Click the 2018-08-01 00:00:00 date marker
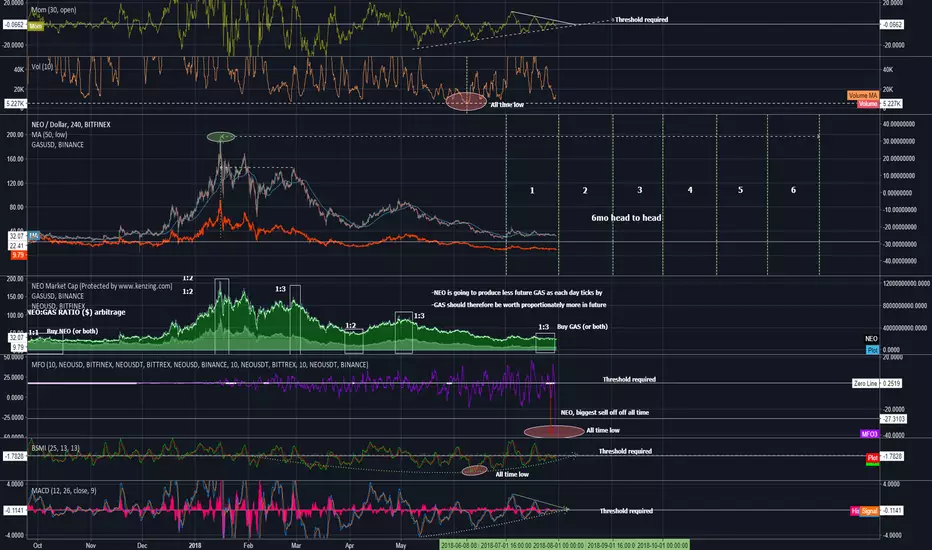932x550 pixels. [558, 545]
